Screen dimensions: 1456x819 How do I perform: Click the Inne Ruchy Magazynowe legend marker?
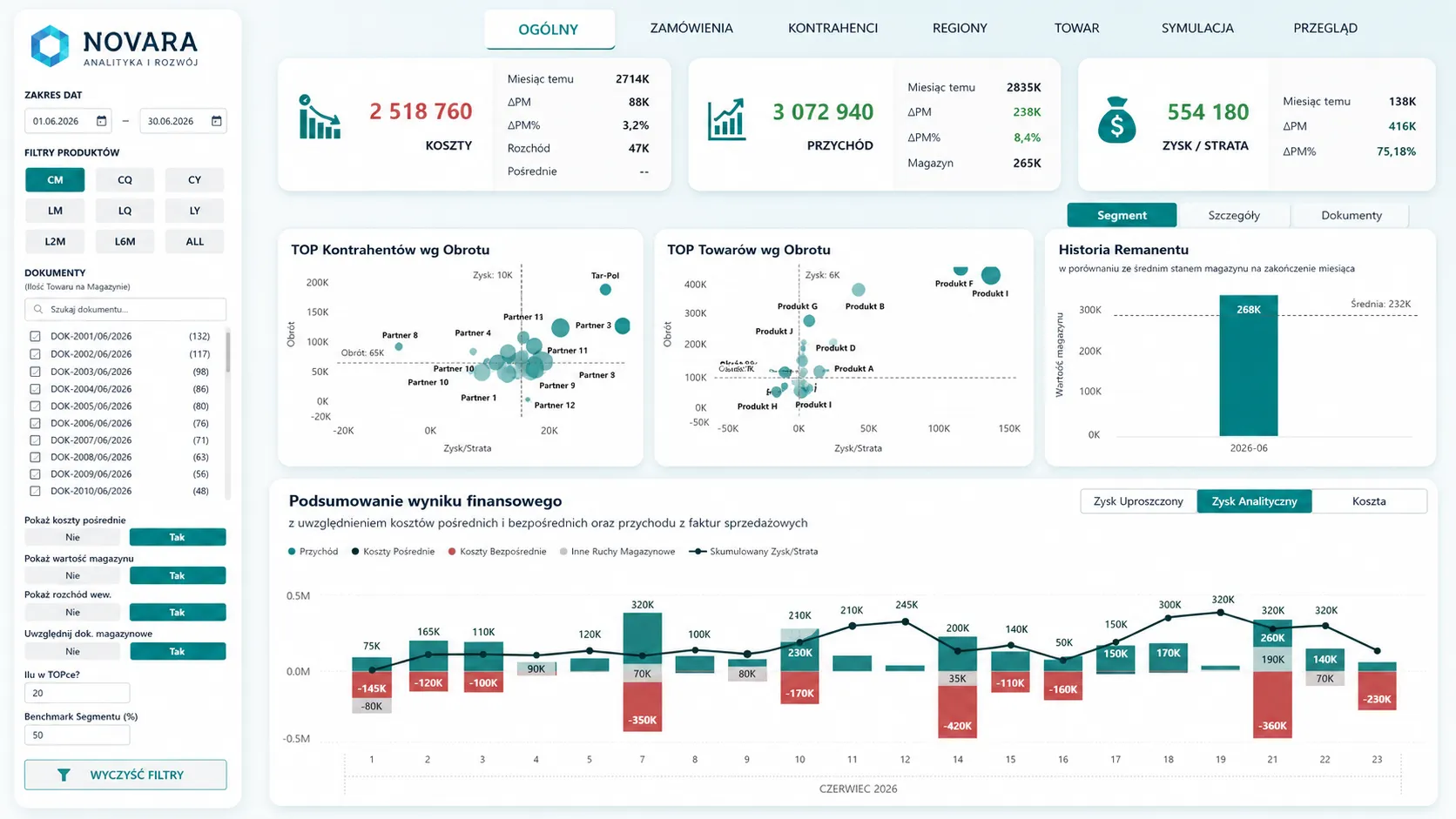pyautogui.click(x=563, y=552)
